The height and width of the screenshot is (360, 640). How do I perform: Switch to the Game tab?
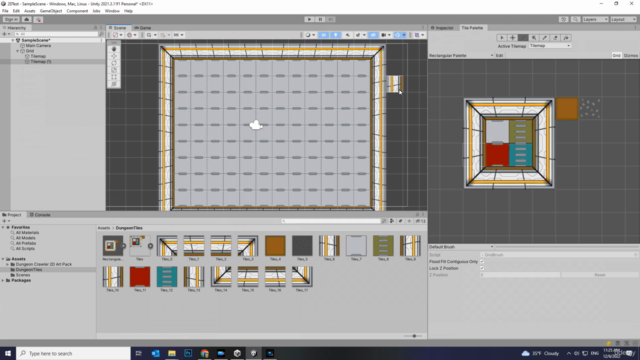pyautogui.click(x=143, y=28)
